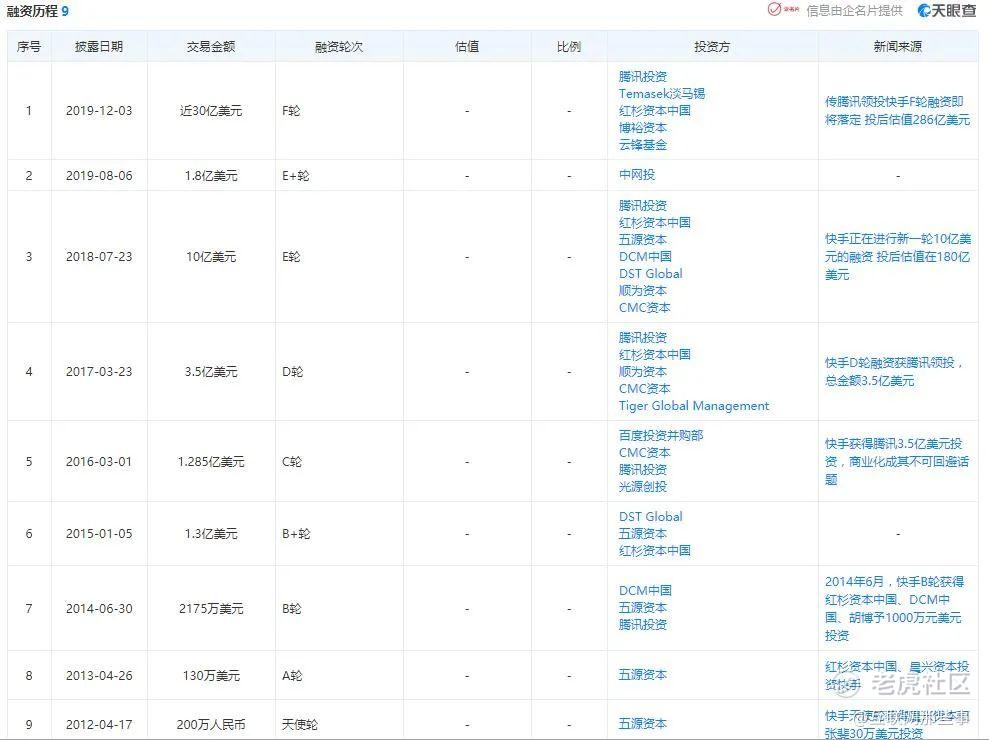Open news link about 快手F轮融资 286亿美元
Image resolution: width=989 pixels, height=740 pixels.
coord(897,110)
